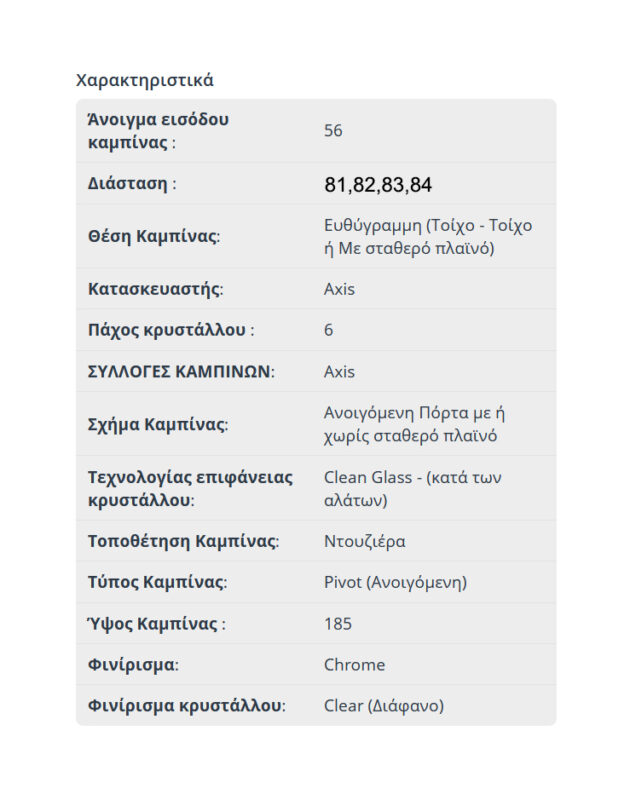Click the Άνοιγμα εισόδου καμπίνας label
This screenshot has height=800, width=630.
(158, 131)
